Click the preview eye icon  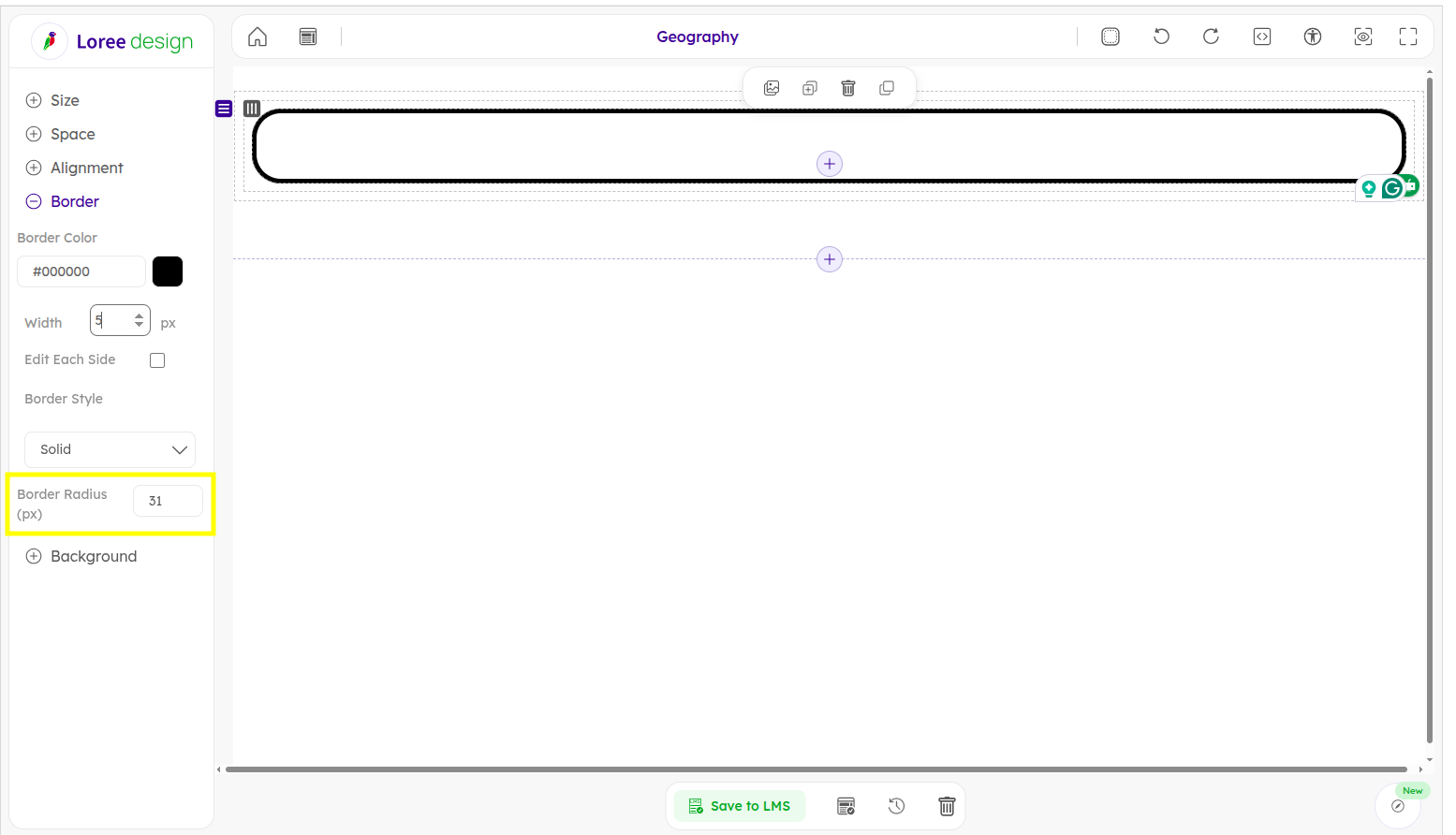coord(1362,37)
